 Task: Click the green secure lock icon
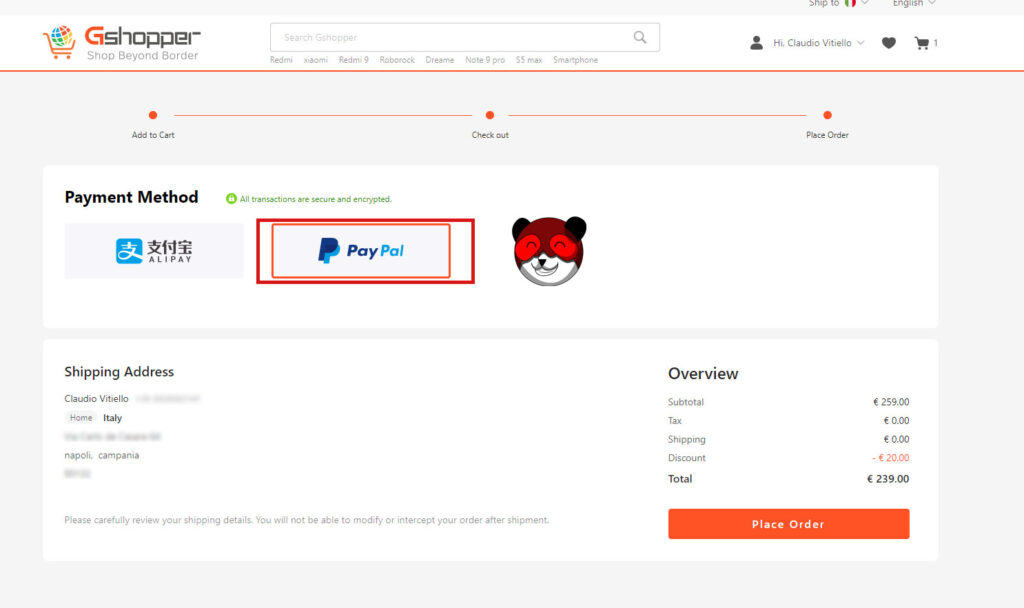231,199
